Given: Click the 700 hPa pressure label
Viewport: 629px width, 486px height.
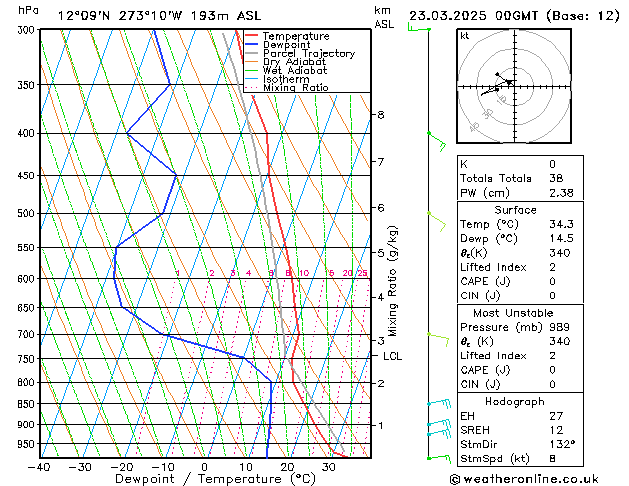Looking at the screenshot, I should (28, 334).
